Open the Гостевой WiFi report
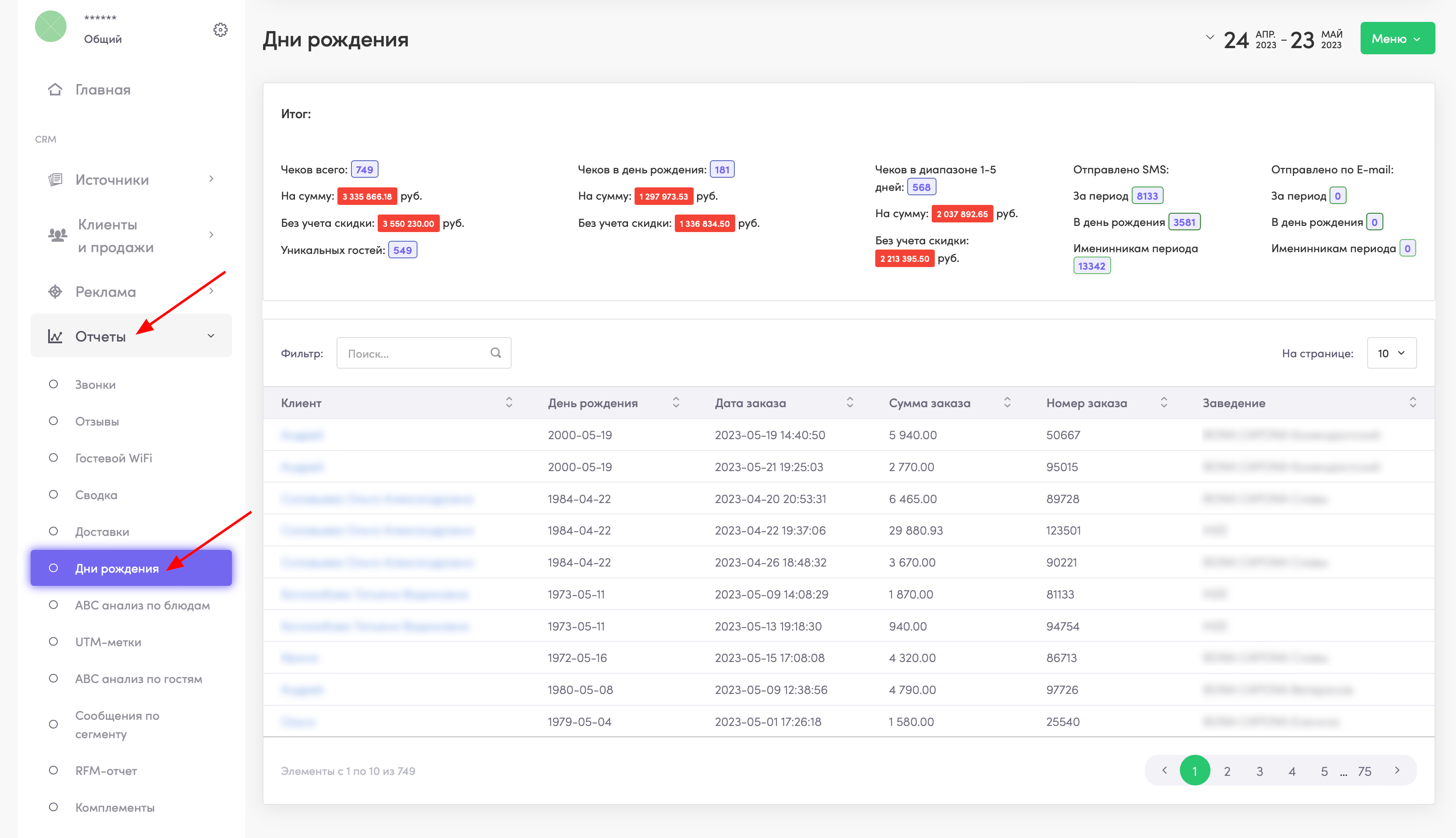Viewport: 1456px width, 838px height. point(114,458)
